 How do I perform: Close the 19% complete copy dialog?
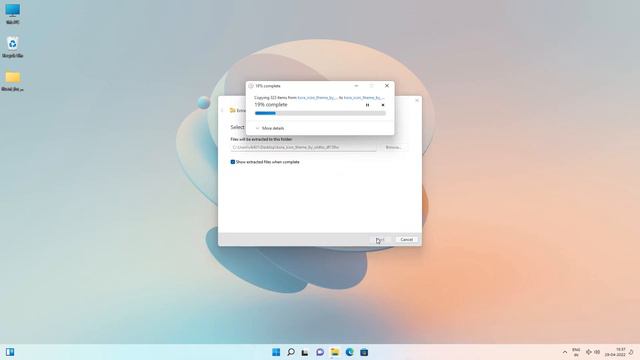387,86
